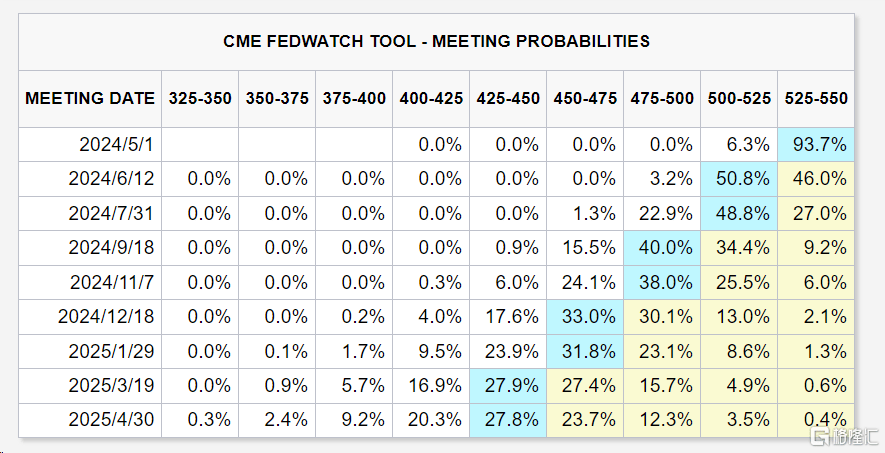Select the 46.0% yellow cell
The image size is (885, 453).
click(816, 179)
